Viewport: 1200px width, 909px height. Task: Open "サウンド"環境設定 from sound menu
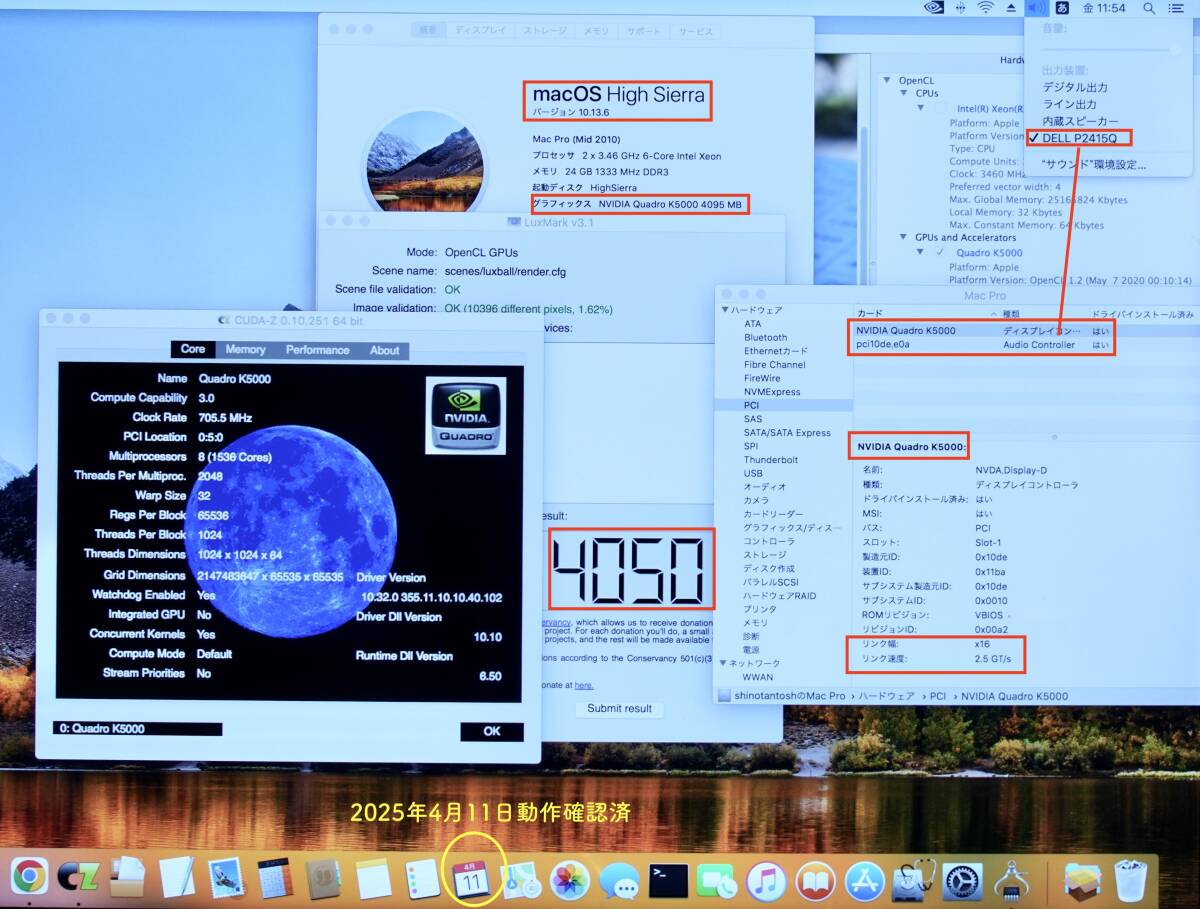point(1094,164)
